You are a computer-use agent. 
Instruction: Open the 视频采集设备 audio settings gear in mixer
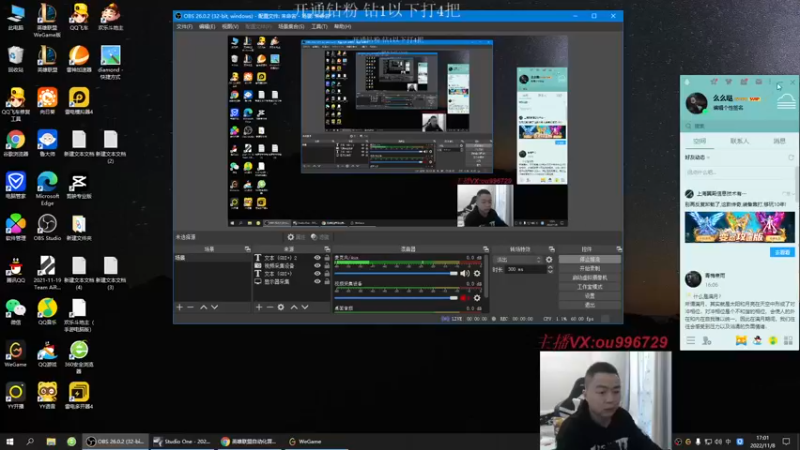(x=477, y=298)
